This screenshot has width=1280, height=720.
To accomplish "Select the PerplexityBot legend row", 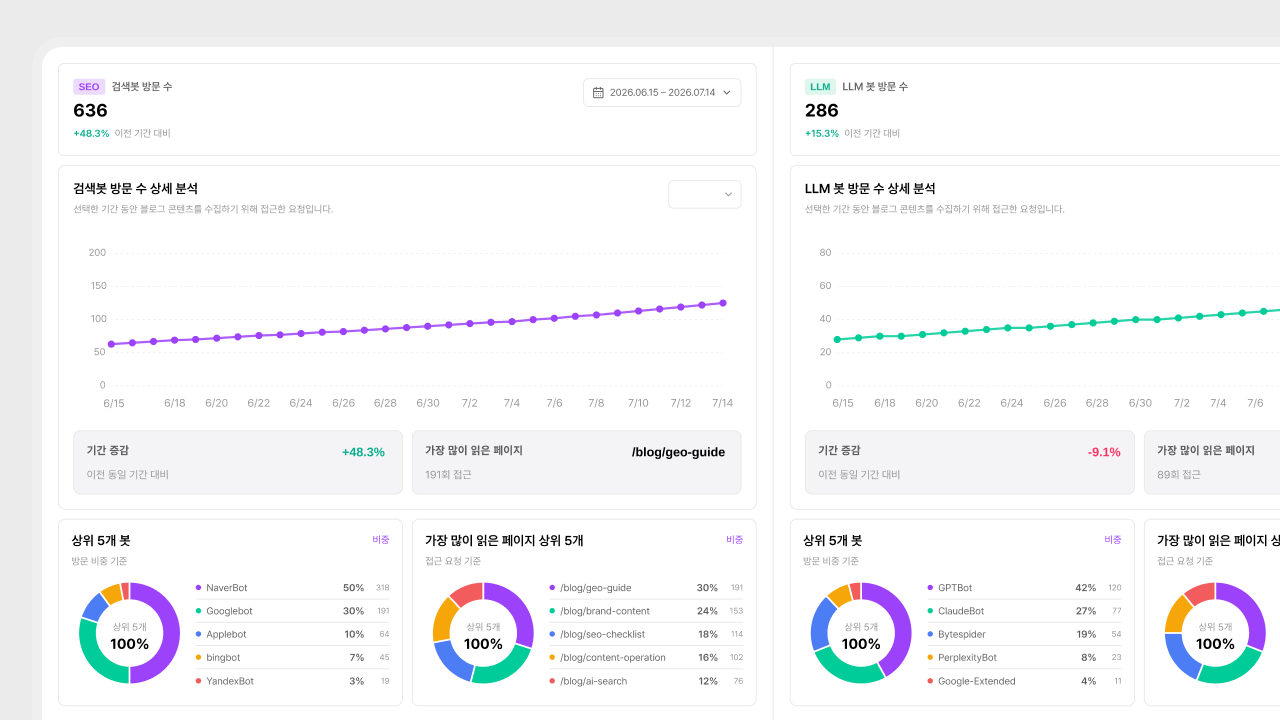I will (1024, 657).
